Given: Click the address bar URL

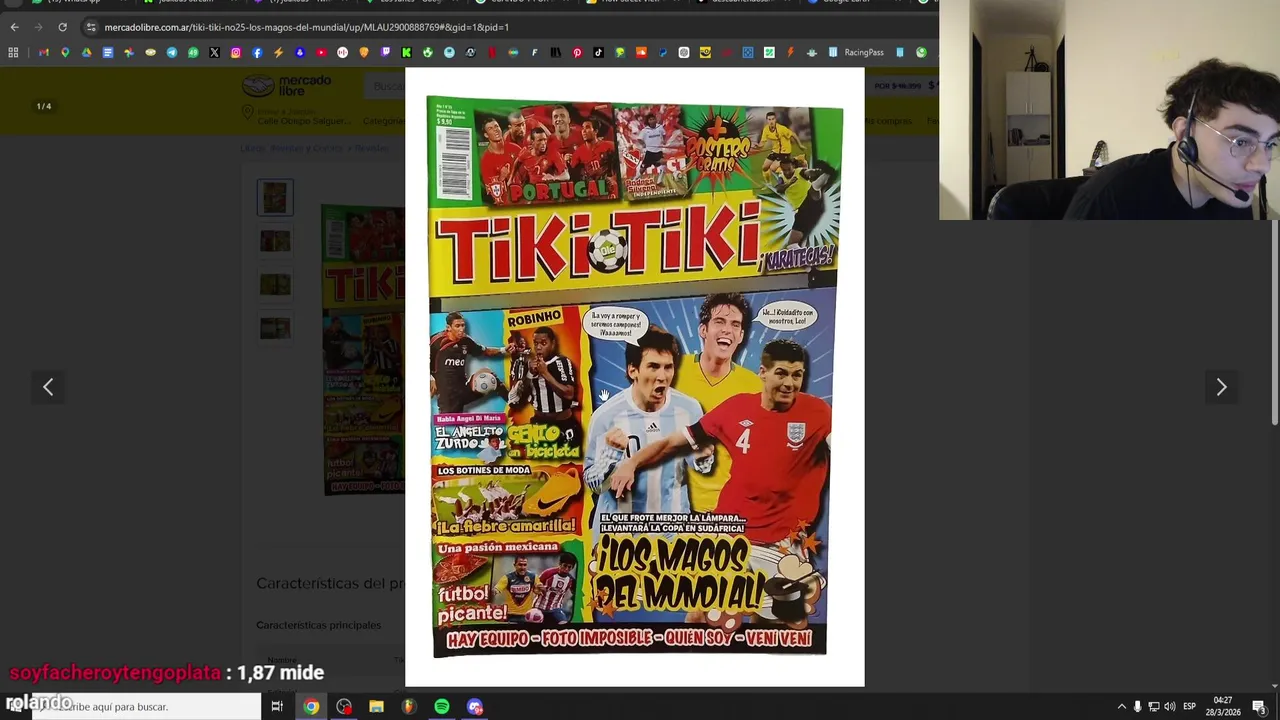Looking at the screenshot, I should tap(307, 27).
